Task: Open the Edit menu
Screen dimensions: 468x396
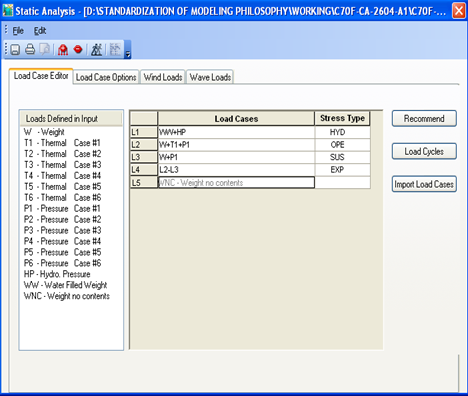Action: [40, 31]
